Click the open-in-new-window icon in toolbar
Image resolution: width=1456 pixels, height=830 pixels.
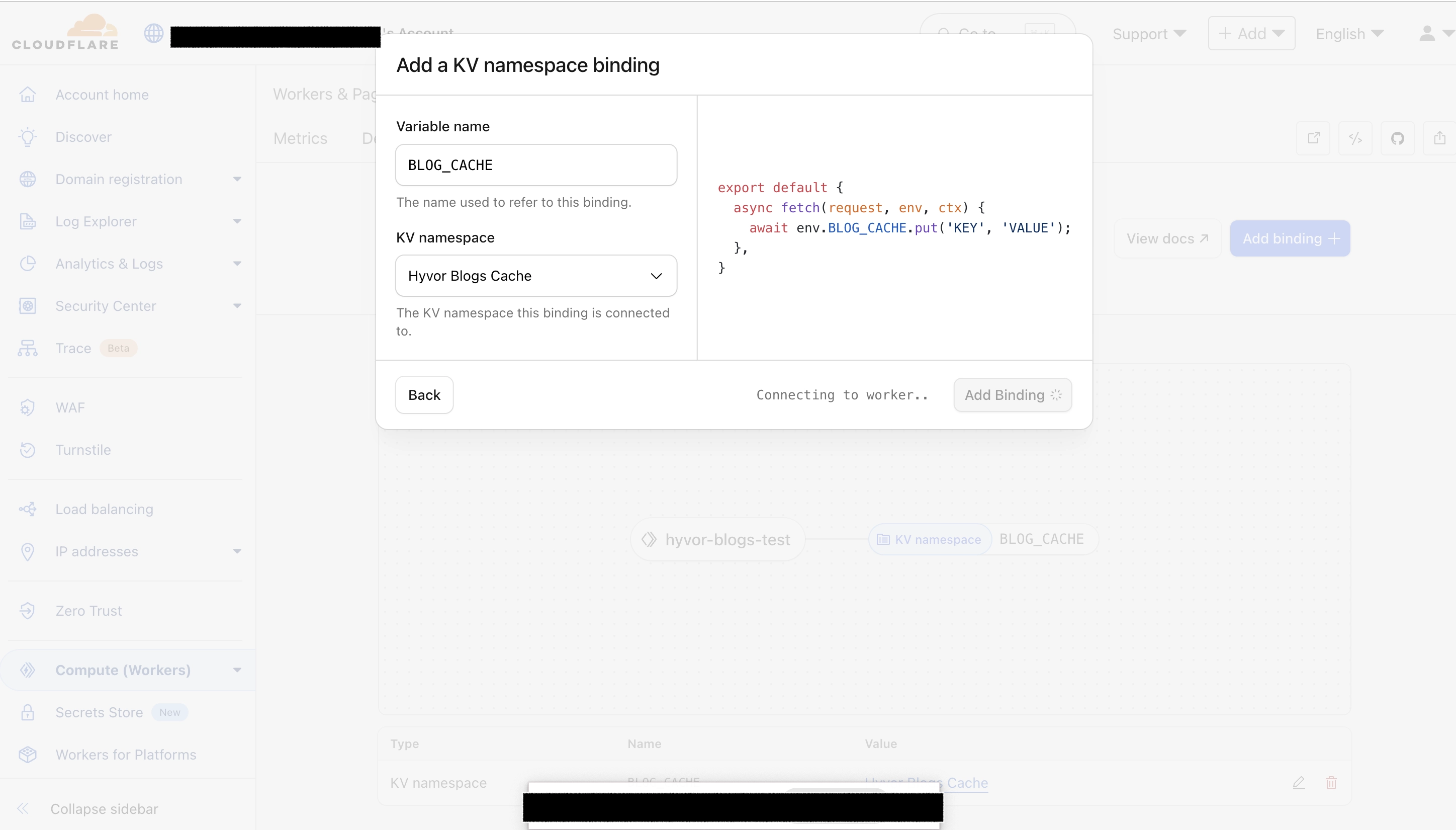coord(1314,138)
